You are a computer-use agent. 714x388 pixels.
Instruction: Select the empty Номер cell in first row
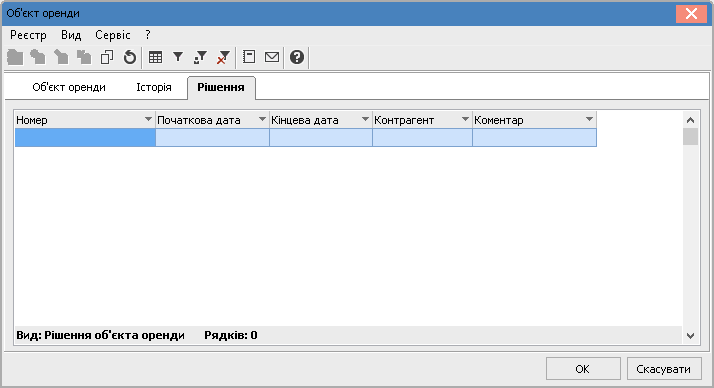(x=85, y=138)
